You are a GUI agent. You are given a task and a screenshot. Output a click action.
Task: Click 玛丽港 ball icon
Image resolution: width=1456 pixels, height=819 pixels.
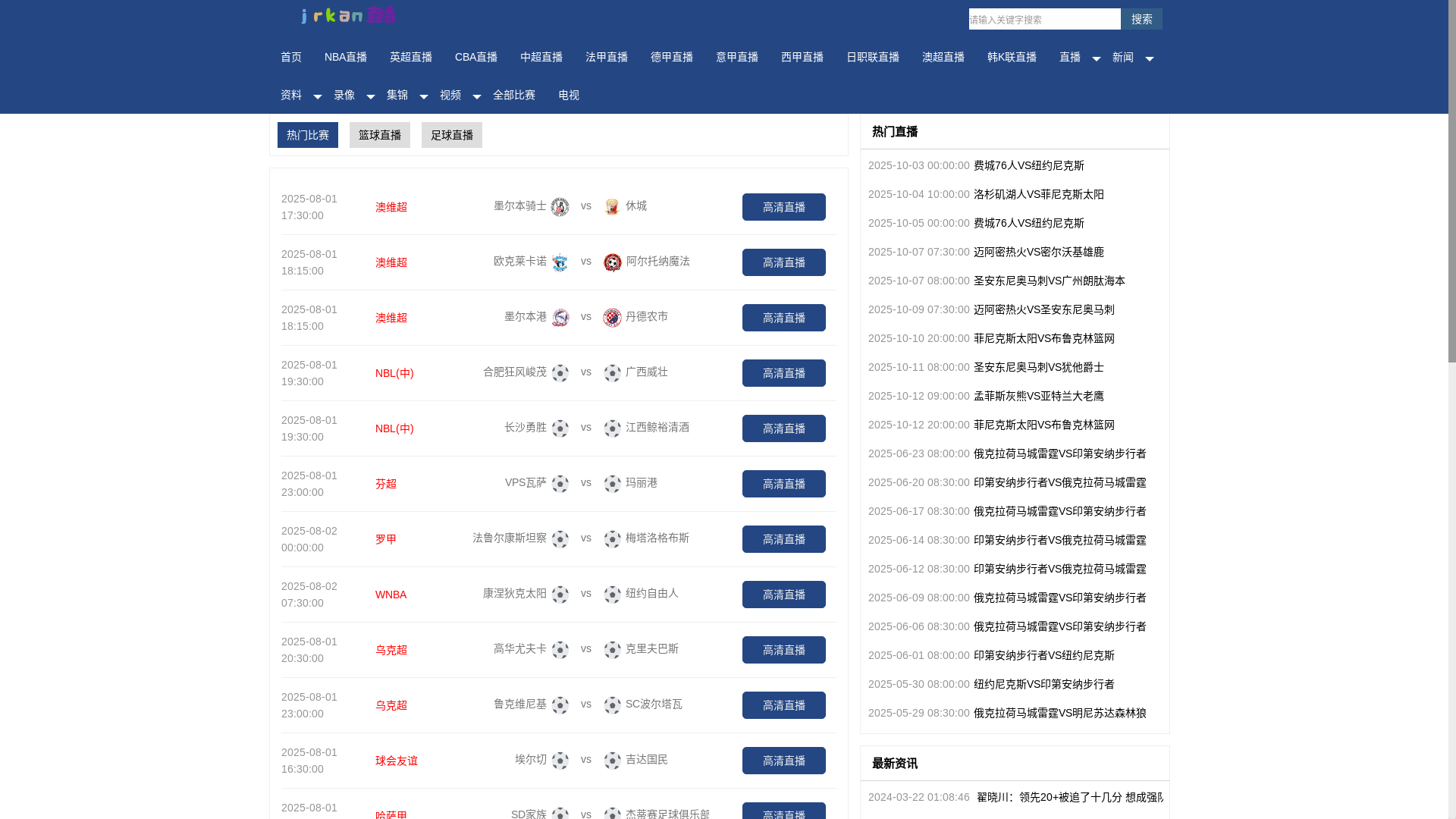613,484
